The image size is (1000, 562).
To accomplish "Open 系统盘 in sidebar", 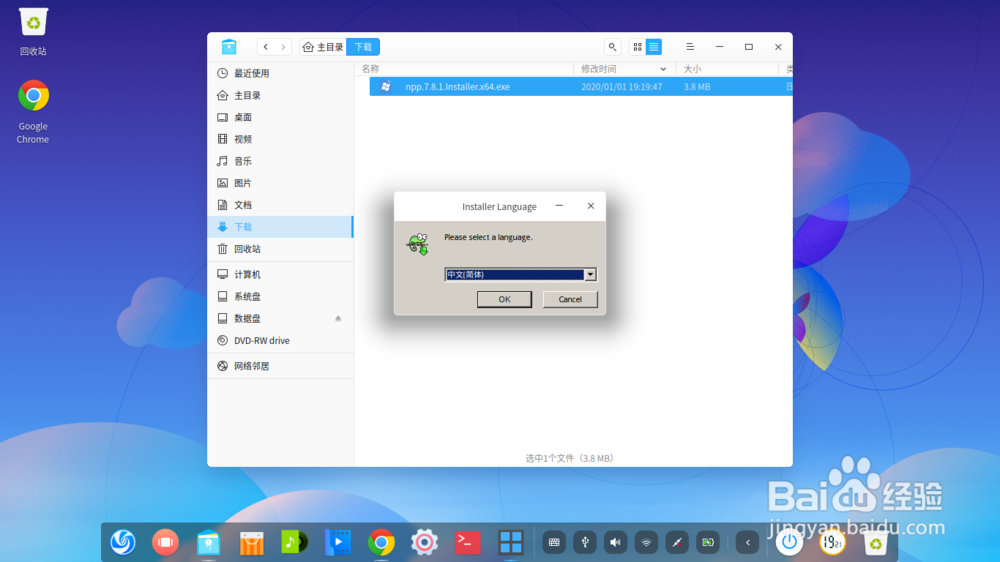I will (281, 297).
